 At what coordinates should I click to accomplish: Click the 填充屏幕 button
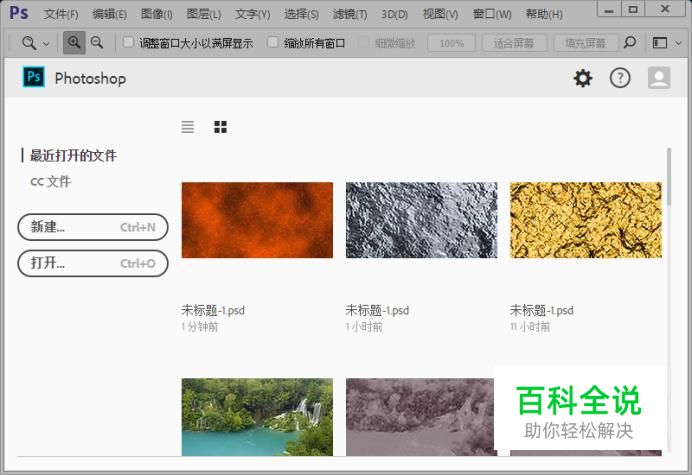click(x=585, y=43)
